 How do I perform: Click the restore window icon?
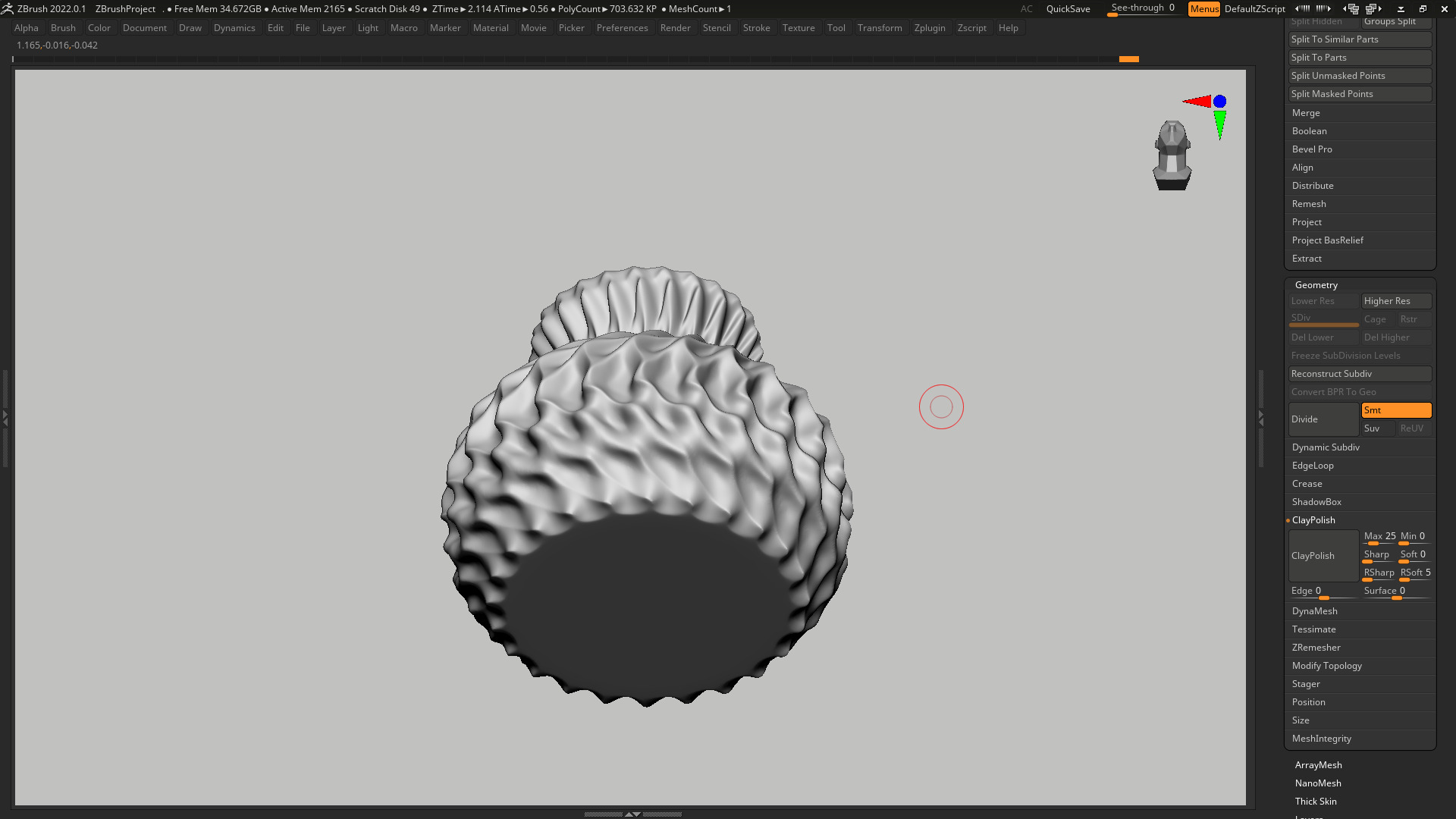pyautogui.click(x=1423, y=9)
